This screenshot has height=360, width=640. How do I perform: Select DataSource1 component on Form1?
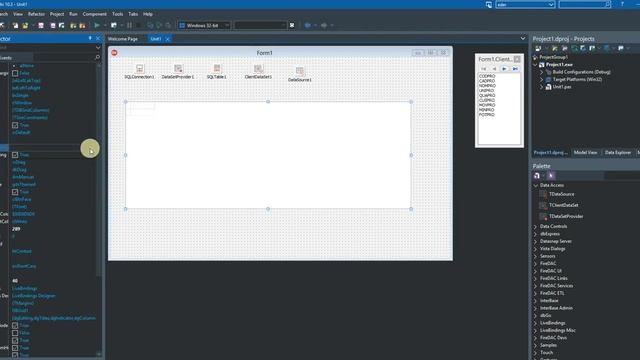[x=300, y=74]
